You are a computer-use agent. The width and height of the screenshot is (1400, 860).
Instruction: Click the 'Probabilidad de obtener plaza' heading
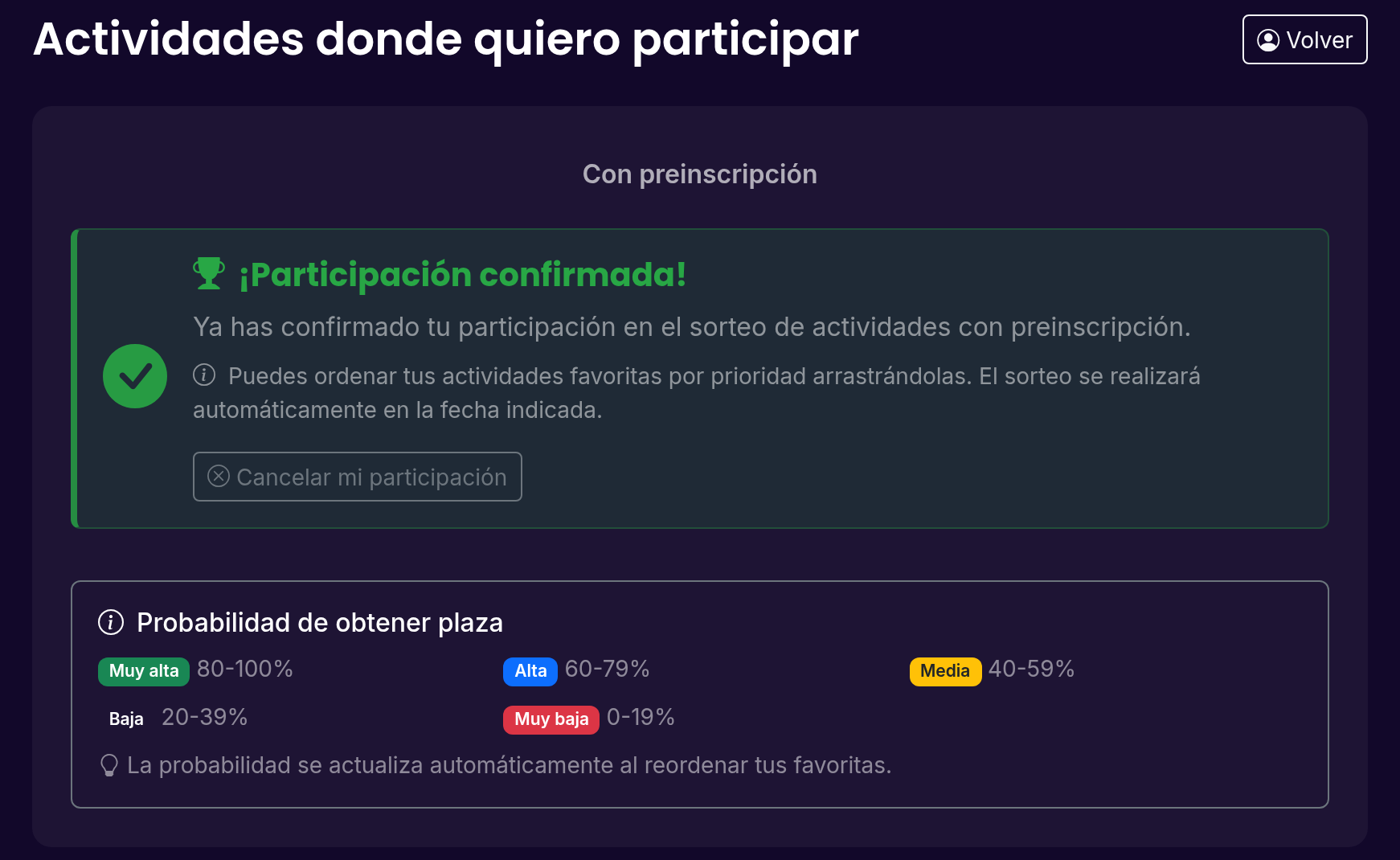click(x=320, y=622)
